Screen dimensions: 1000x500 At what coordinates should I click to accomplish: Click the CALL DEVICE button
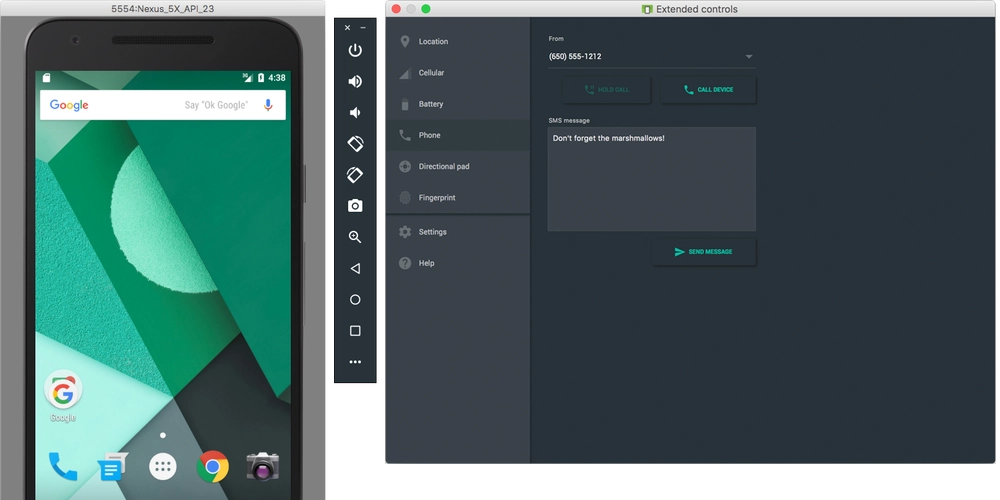tap(708, 90)
